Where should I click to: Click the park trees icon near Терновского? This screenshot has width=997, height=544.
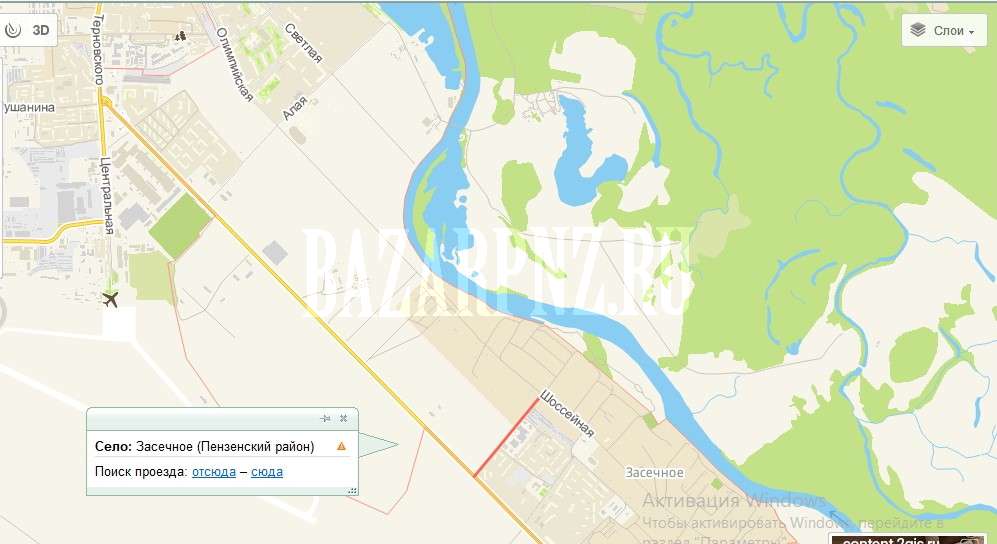click(181, 36)
